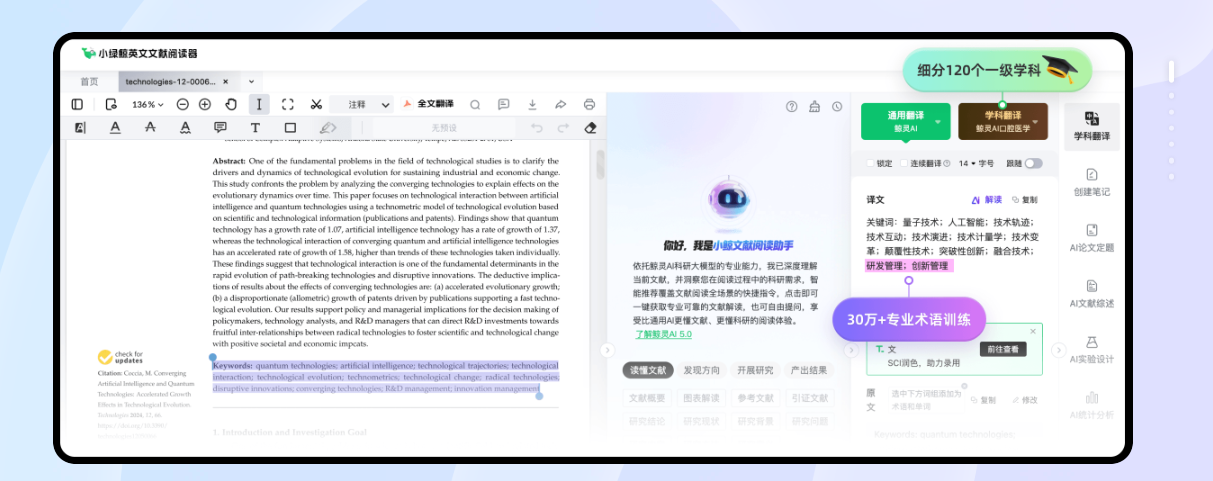Click the 前往查看 button
This screenshot has width=1213, height=481.
1002,349
